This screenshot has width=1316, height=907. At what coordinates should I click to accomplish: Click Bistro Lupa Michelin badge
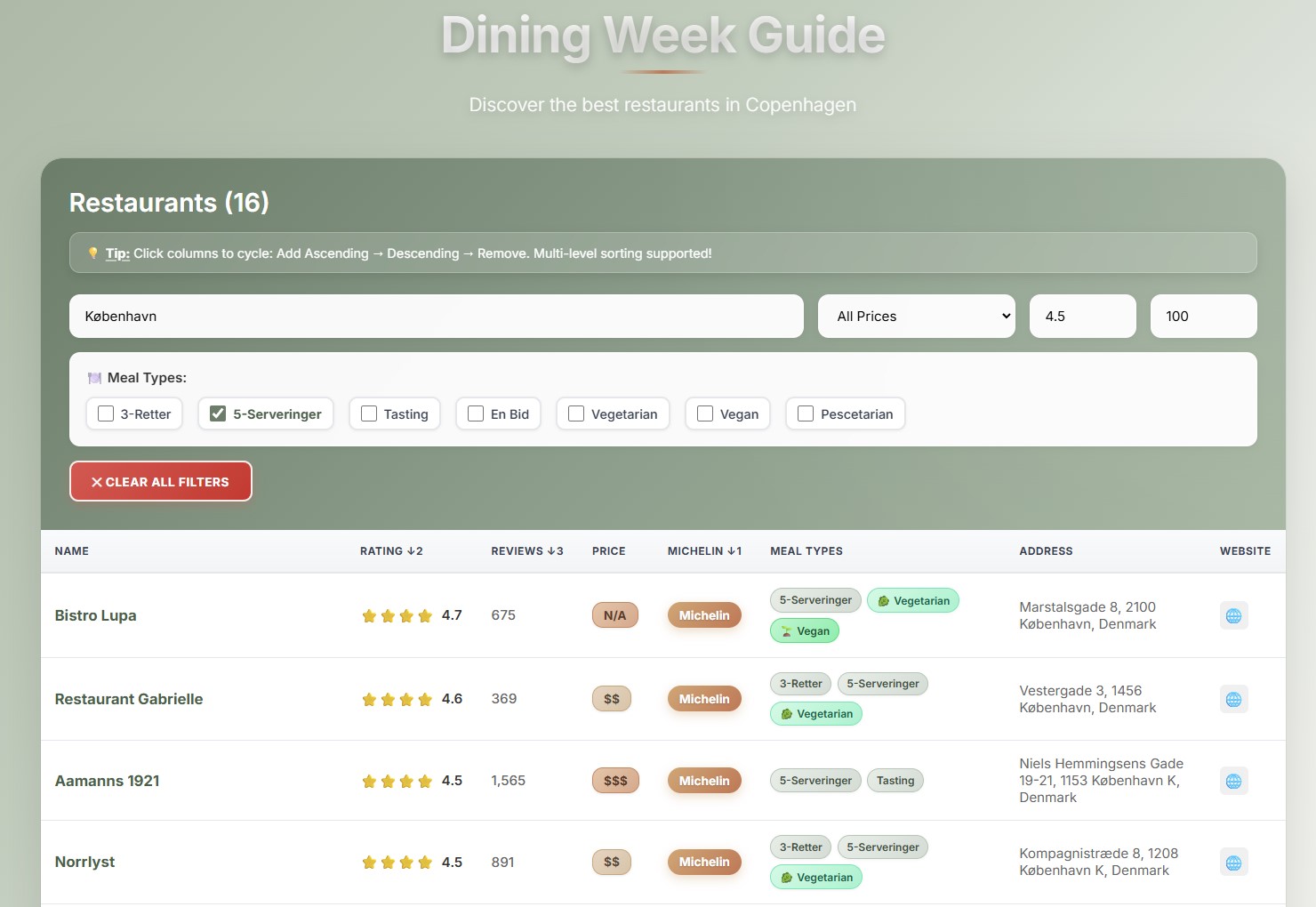click(x=703, y=615)
